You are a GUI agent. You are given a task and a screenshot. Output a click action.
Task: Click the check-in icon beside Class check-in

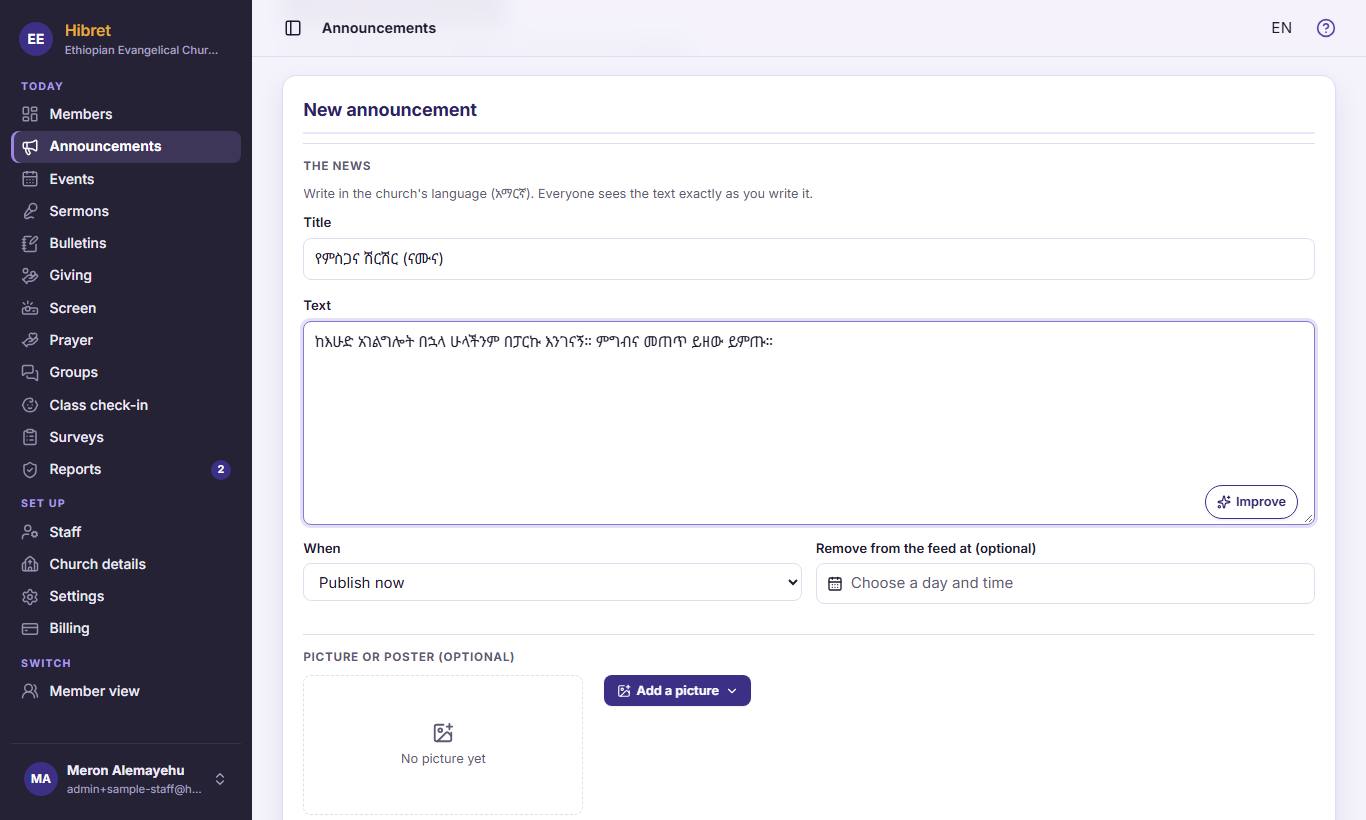pos(30,405)
